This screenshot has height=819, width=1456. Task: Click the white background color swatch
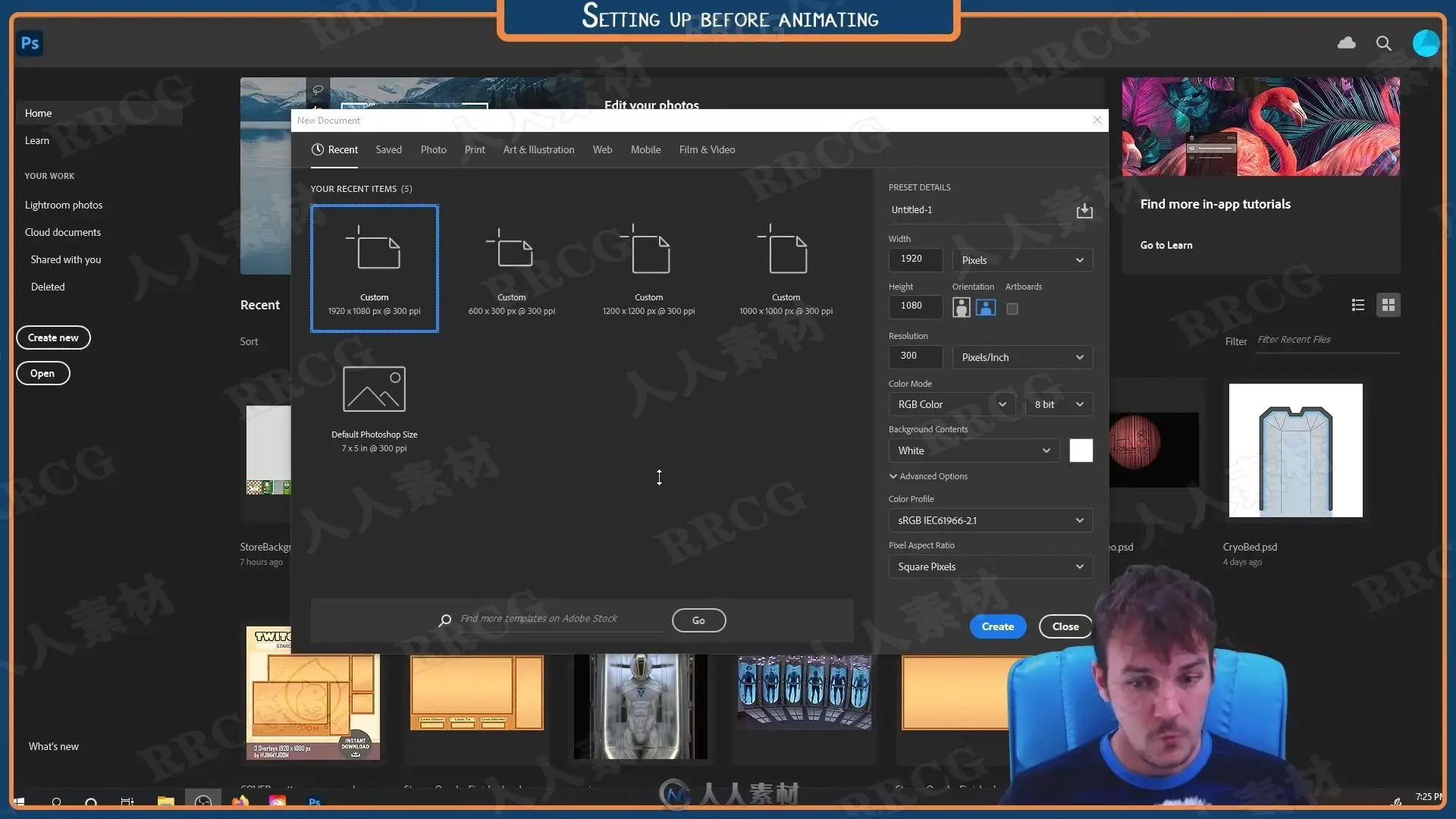1081,450
